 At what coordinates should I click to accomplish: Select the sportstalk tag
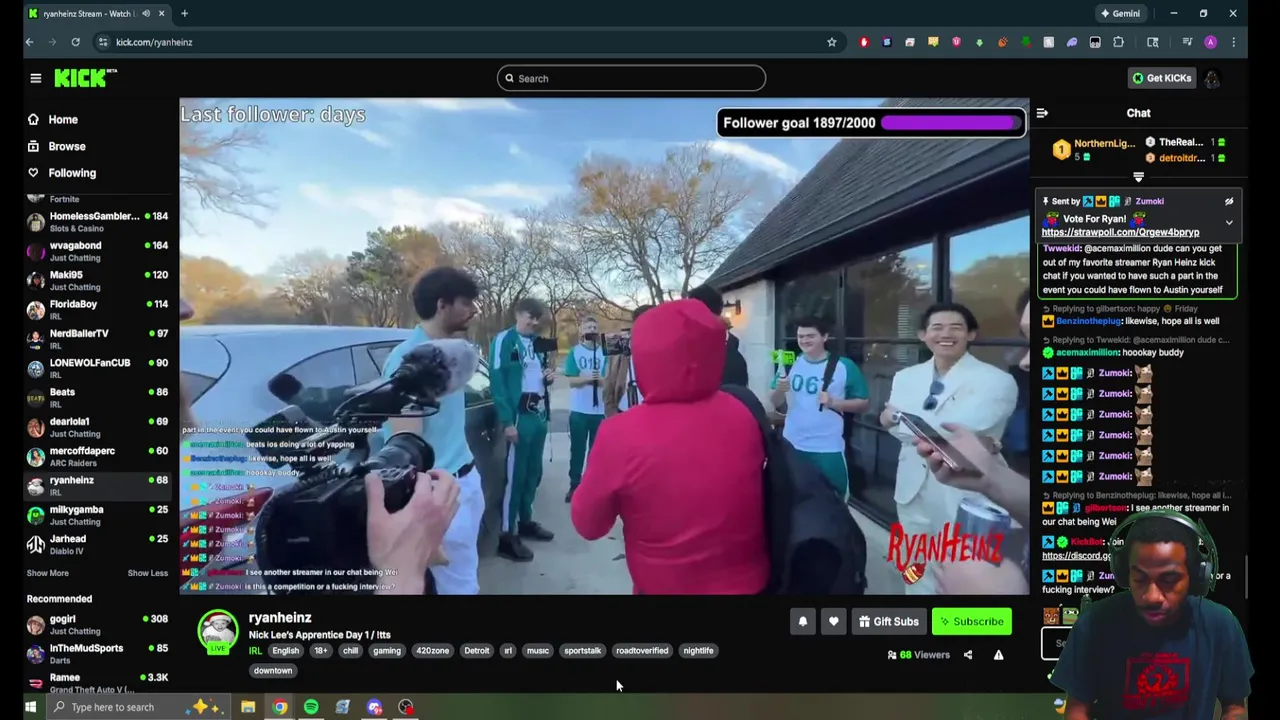582,651
